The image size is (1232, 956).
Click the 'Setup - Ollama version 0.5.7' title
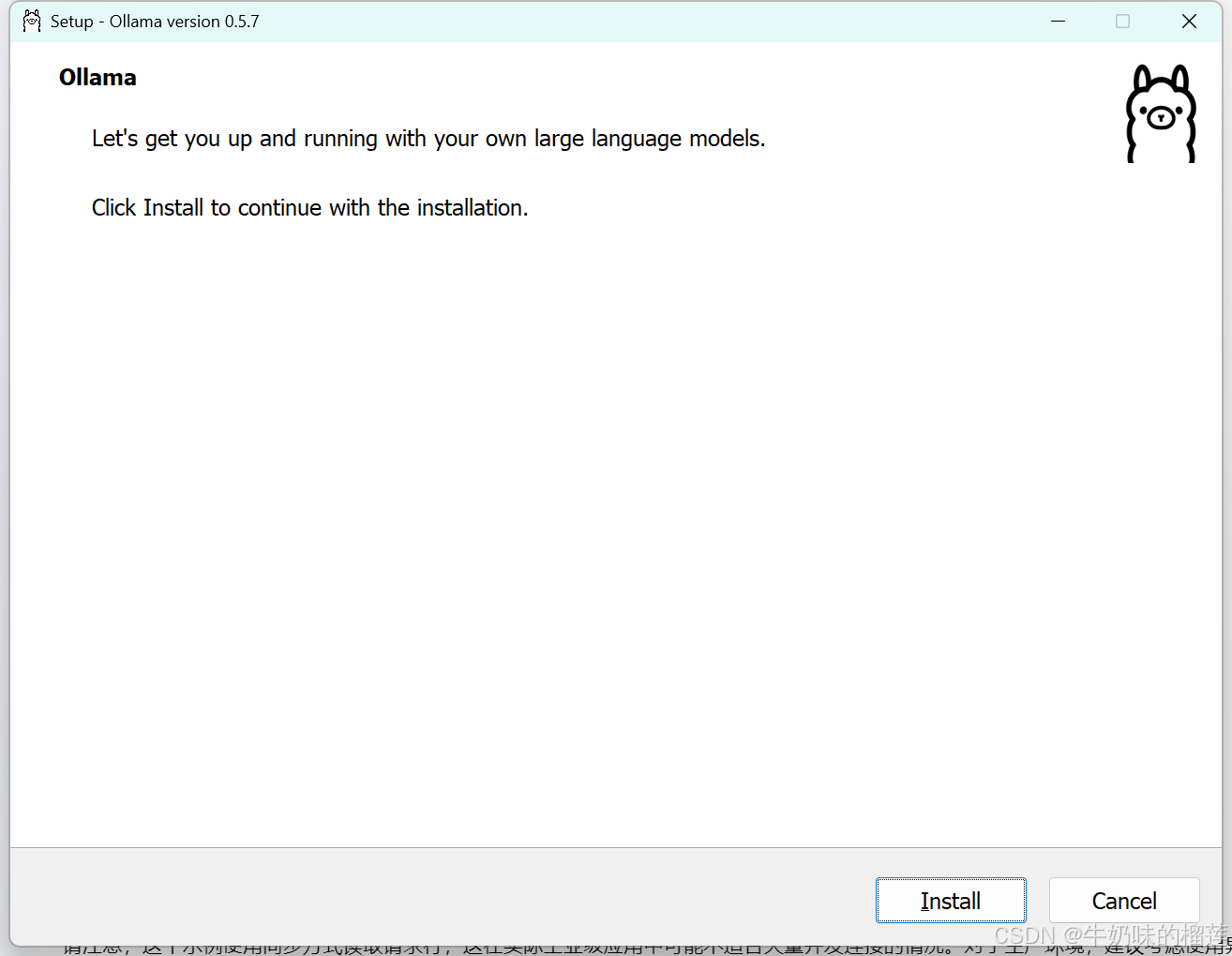155,22
